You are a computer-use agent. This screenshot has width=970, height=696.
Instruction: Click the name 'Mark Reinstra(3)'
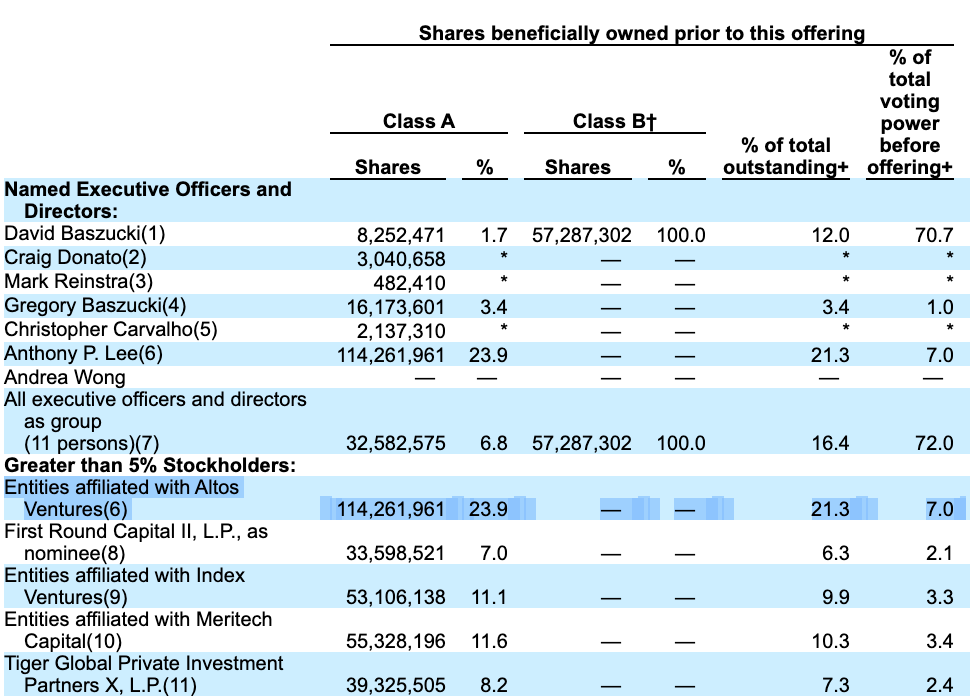pos(79,281)
